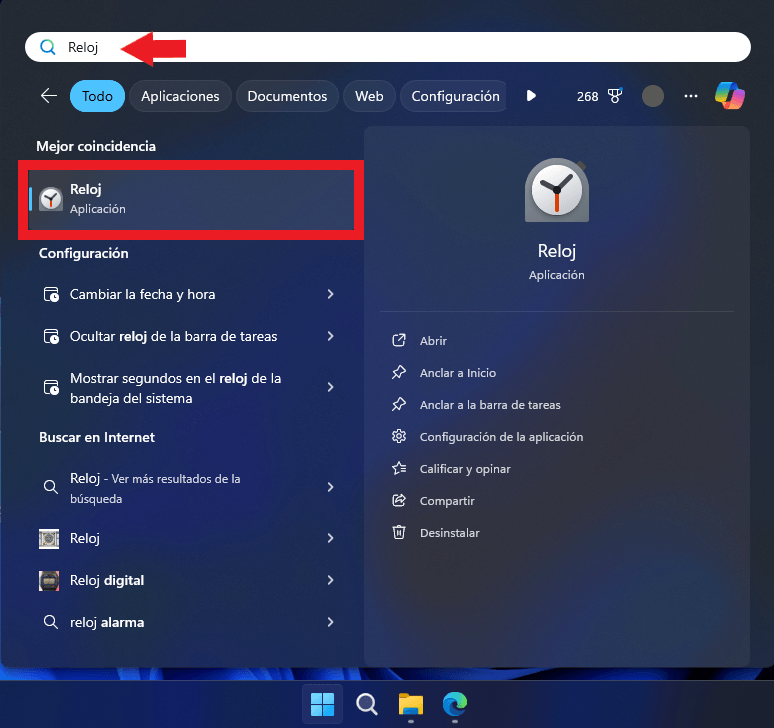Click pin icon beside Anclar a la barra
This screenshot has height=728, width=774.
399,405
